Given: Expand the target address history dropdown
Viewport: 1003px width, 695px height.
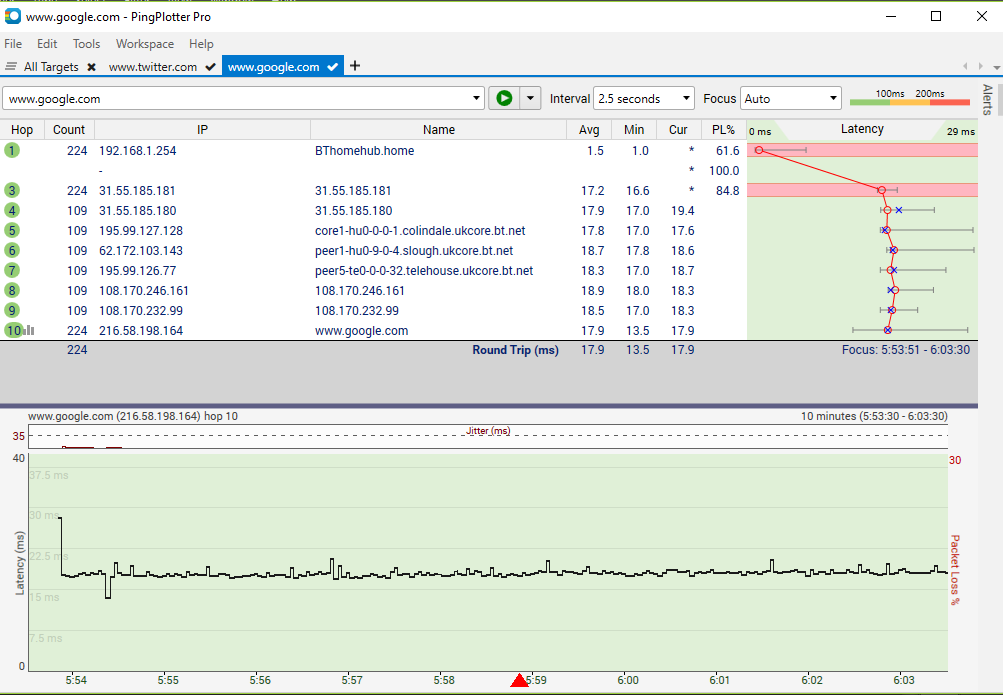Looking at the screenshot, I should tap(478, 98).
